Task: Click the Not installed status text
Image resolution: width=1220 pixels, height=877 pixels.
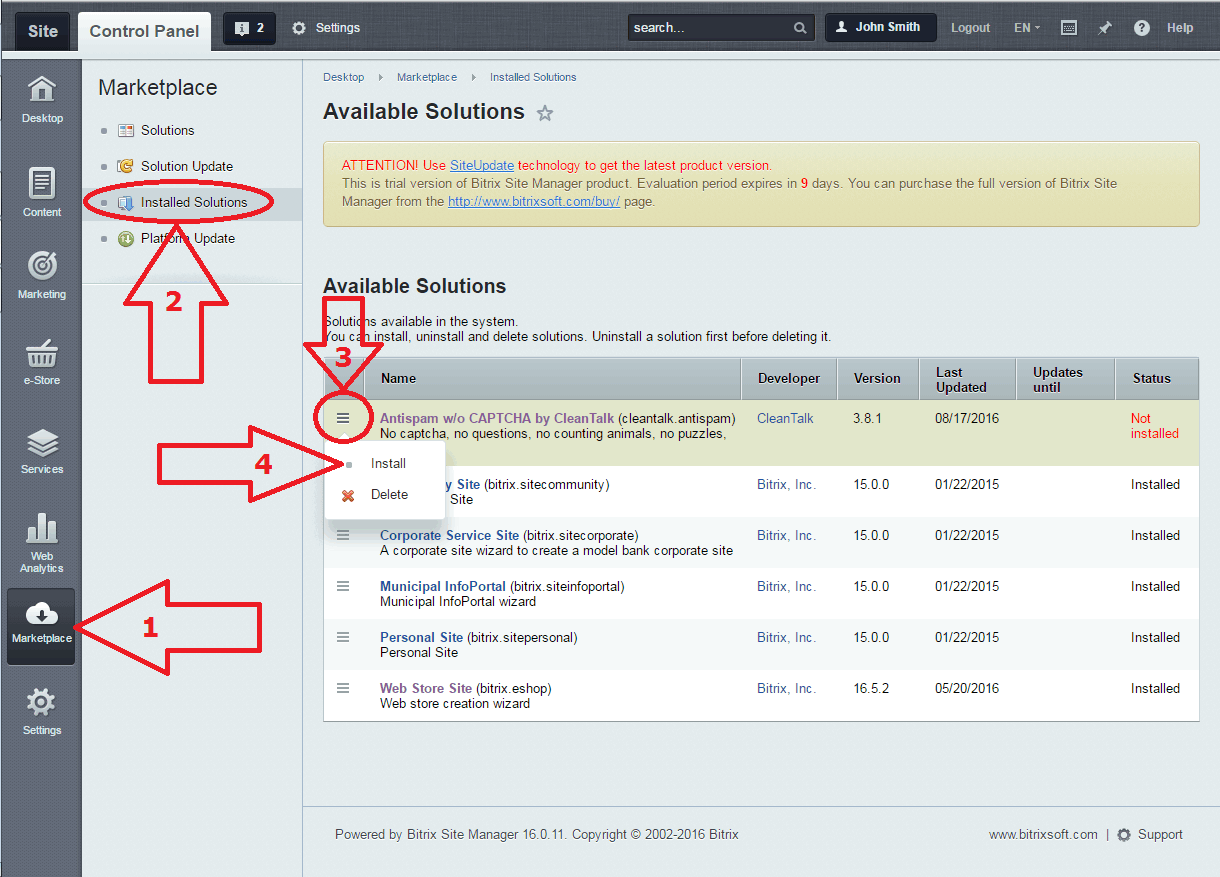Action: (x=1154, y=426)
